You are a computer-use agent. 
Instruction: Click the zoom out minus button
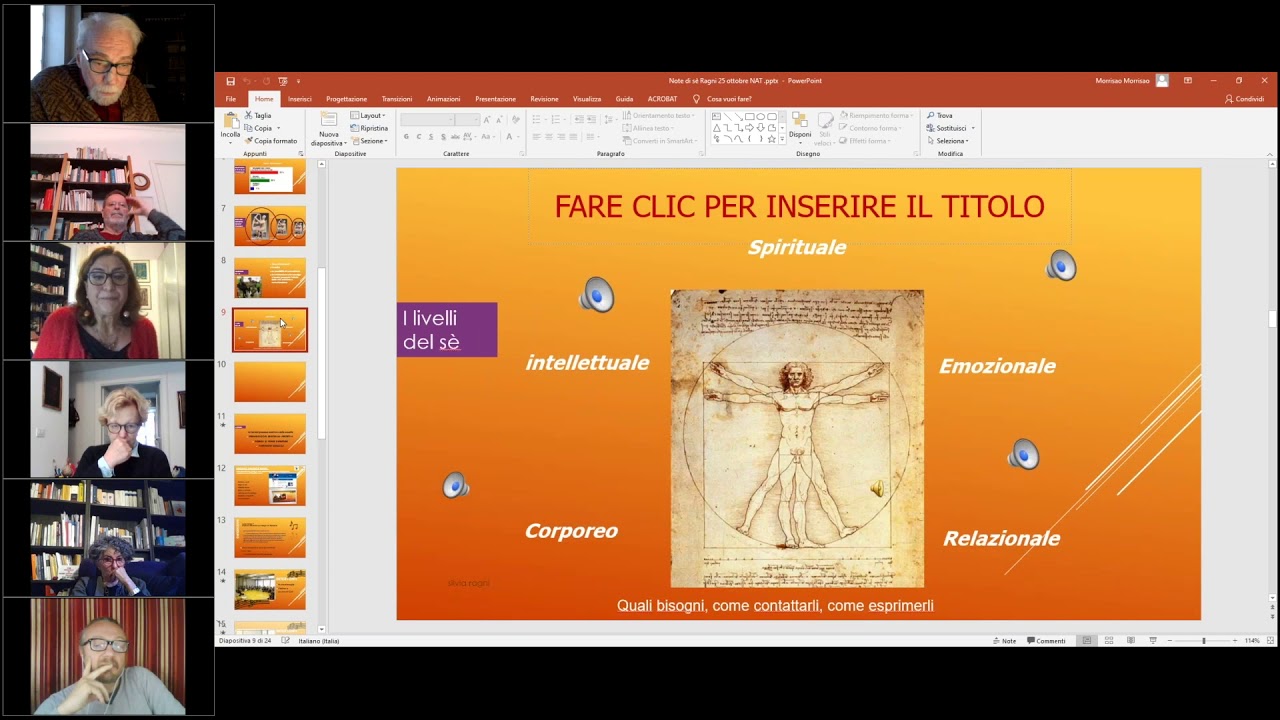tap(1170, 640)
